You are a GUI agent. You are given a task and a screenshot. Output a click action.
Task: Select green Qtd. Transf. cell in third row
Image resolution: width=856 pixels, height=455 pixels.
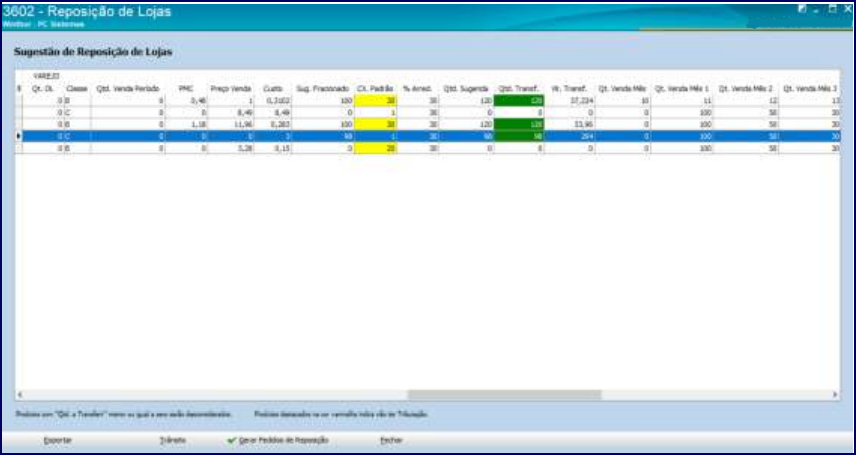[x=519, y=124]
